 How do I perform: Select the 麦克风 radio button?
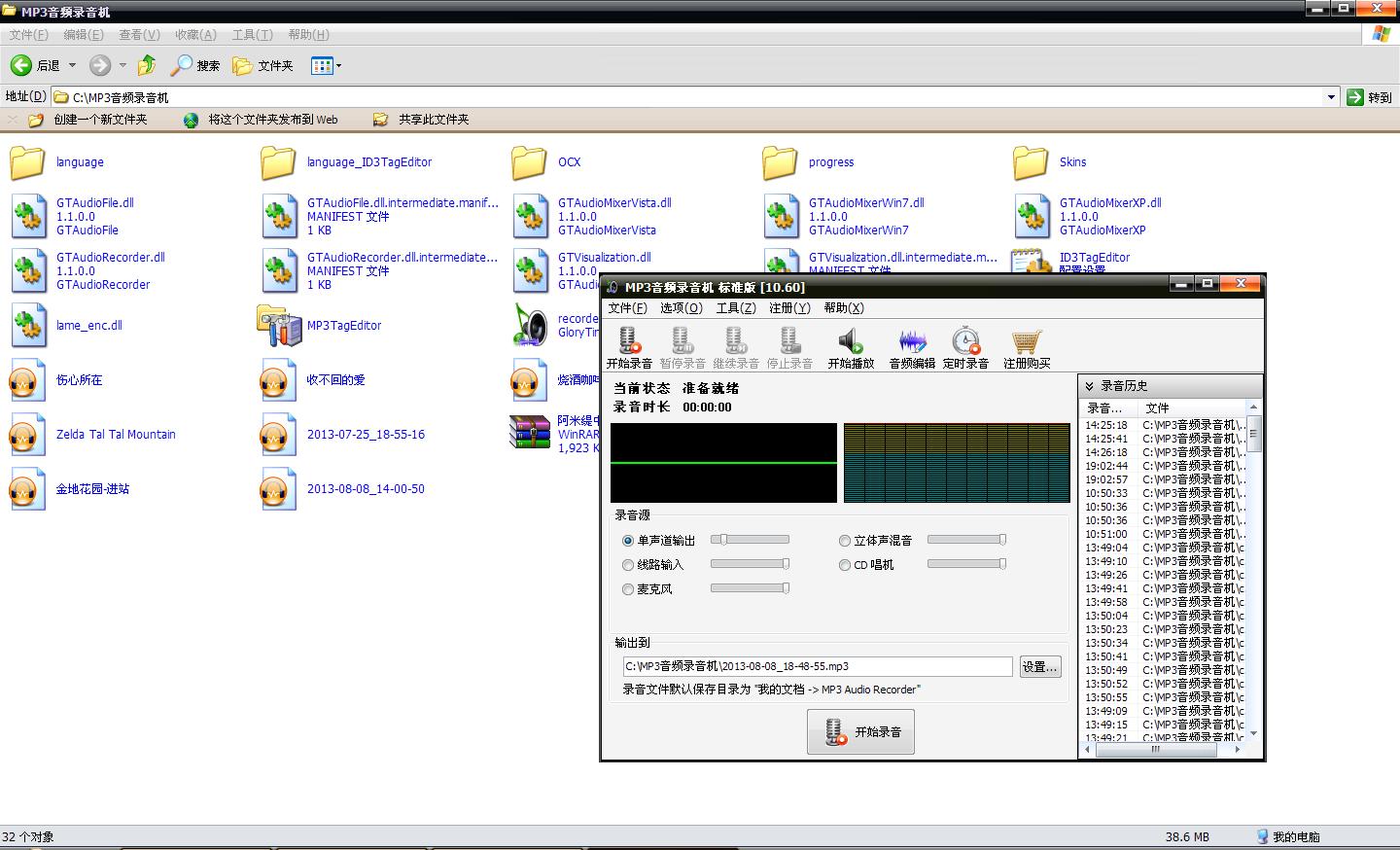[x=628, y=589]
